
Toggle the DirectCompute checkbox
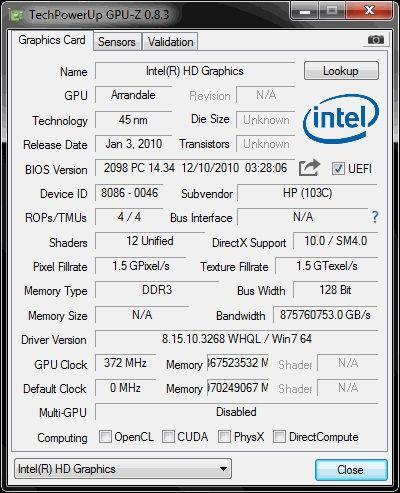click(279, 436)
